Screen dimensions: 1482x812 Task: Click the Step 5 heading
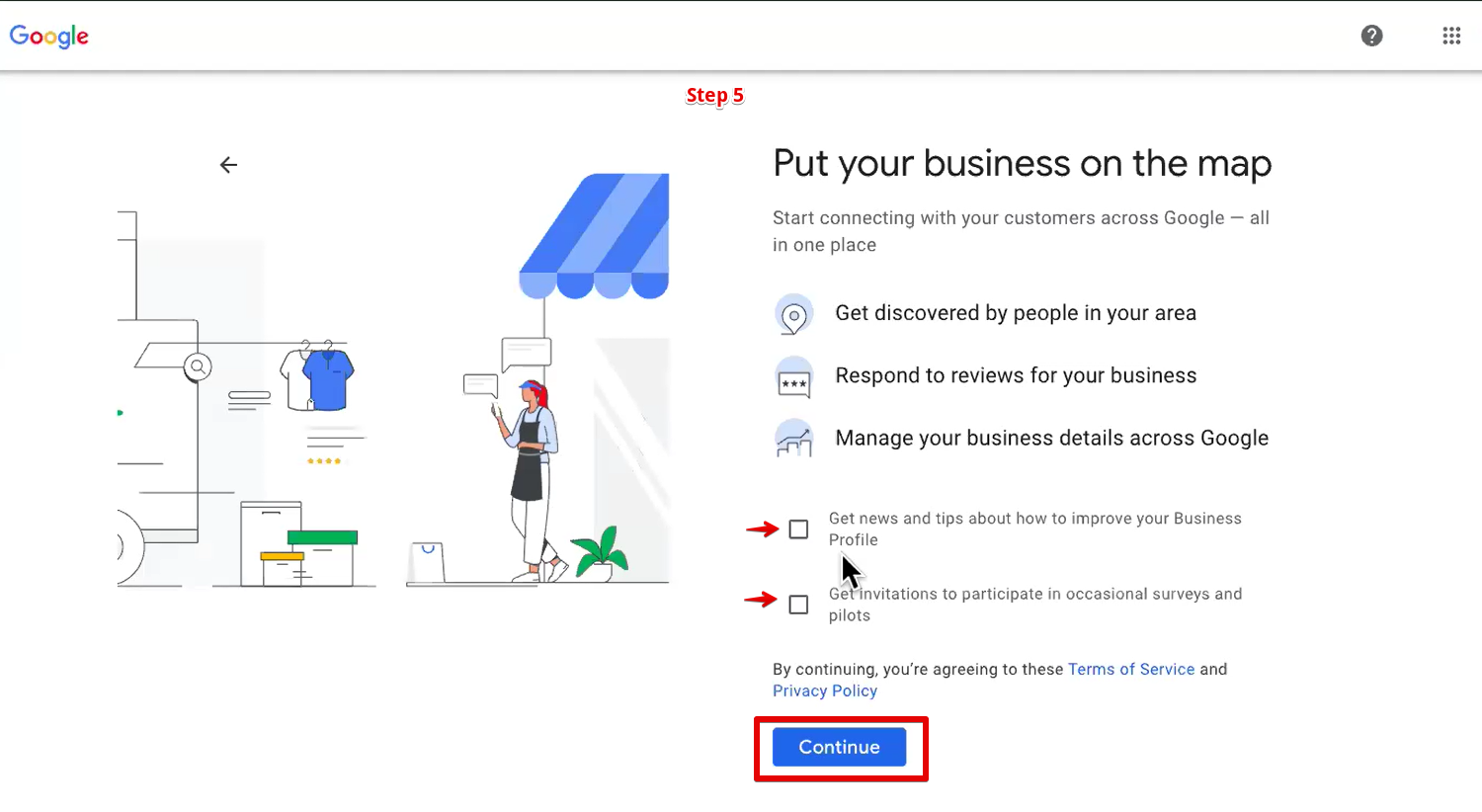[715, 95]
